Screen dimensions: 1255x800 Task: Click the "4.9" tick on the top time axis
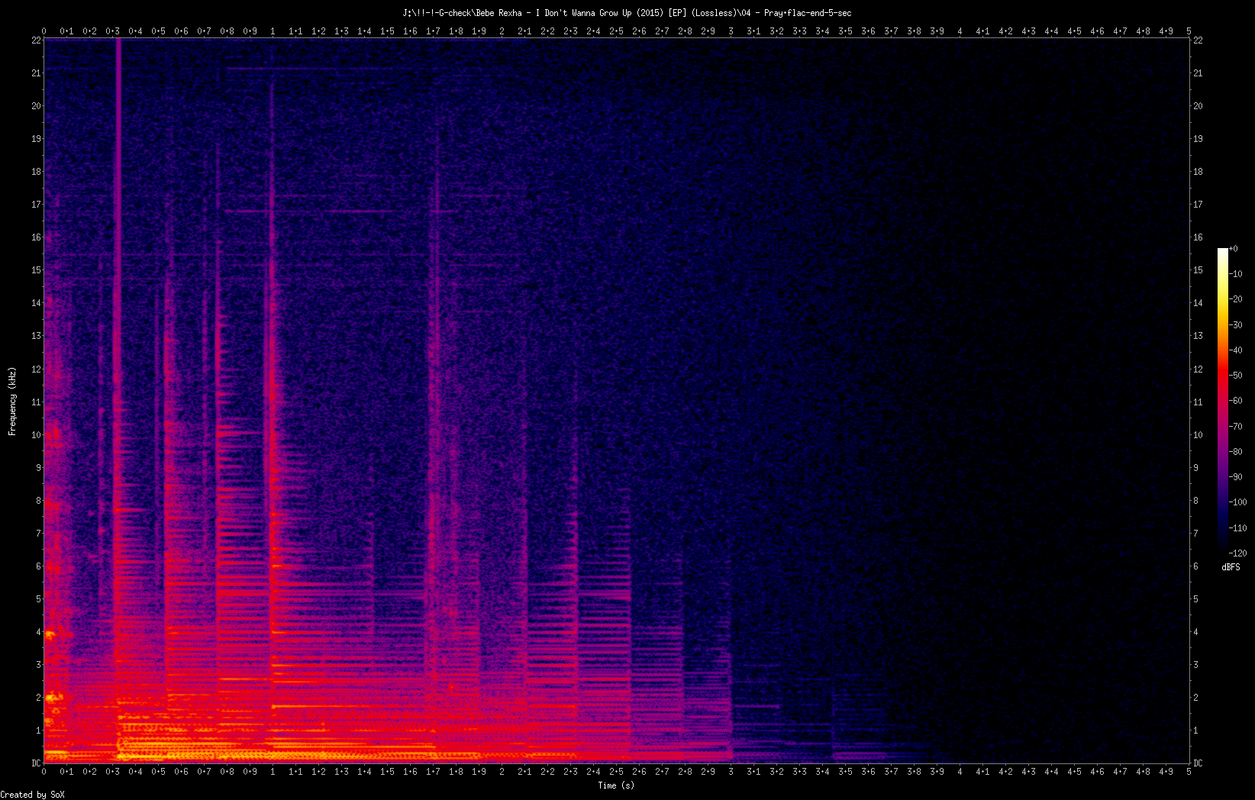click(1166, 31)
